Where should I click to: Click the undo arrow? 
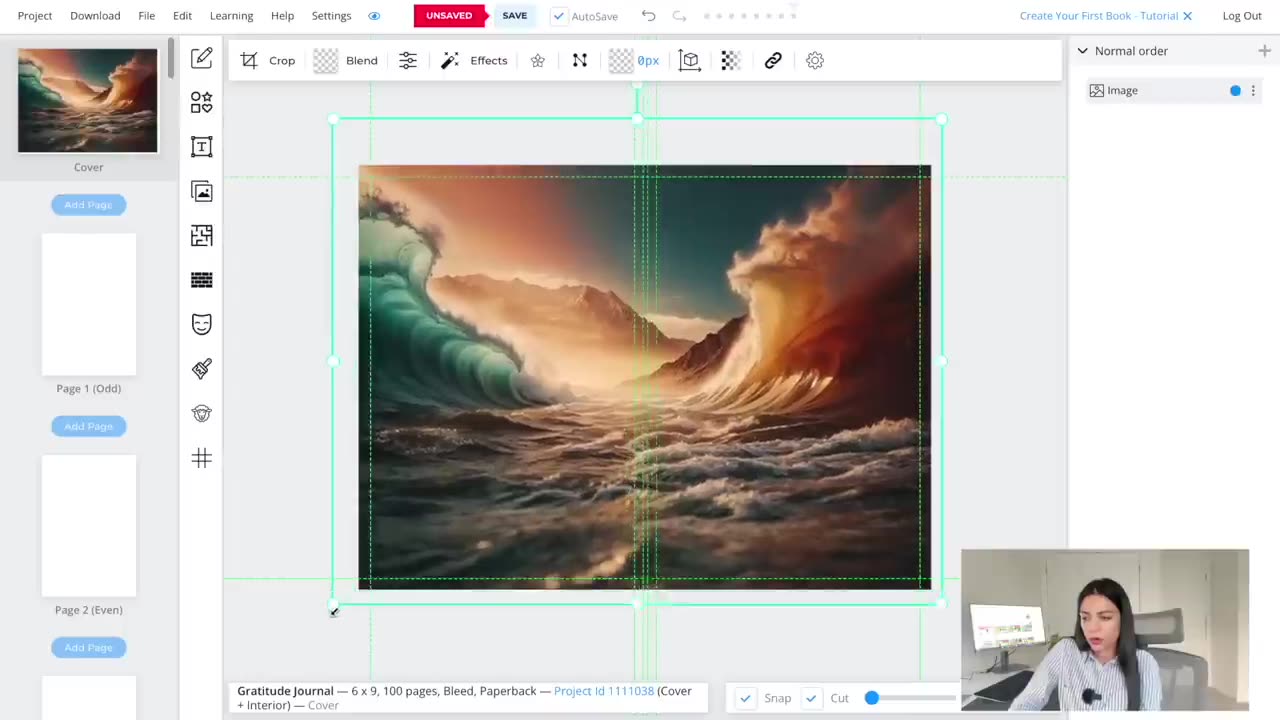pos(649,16)
